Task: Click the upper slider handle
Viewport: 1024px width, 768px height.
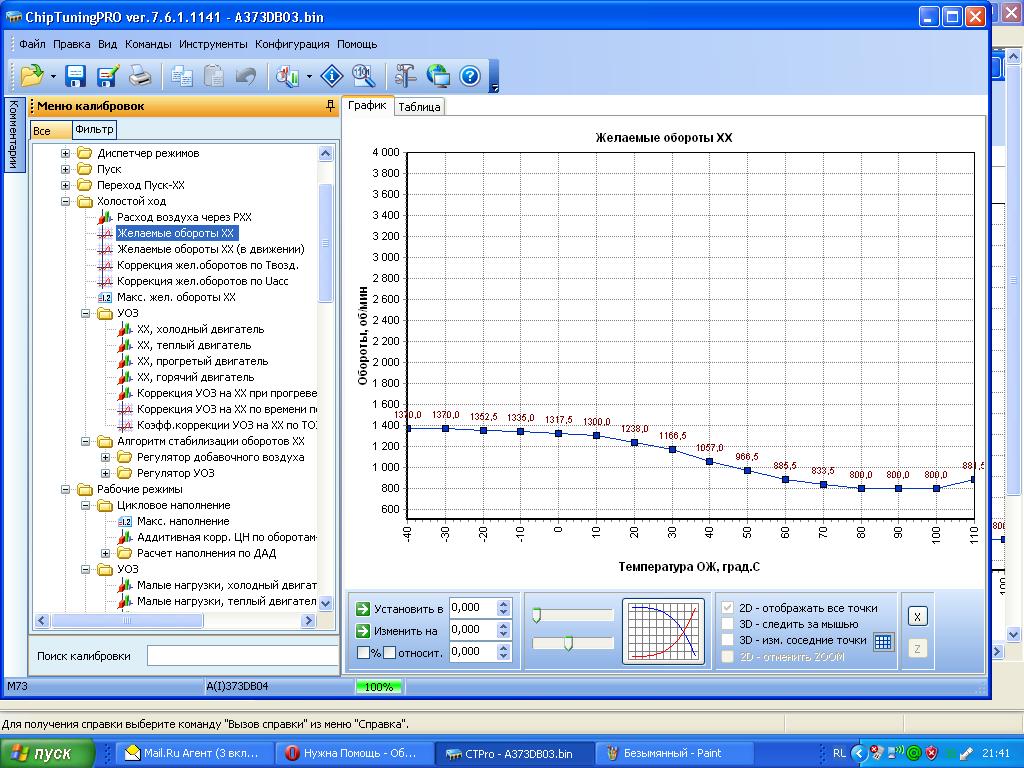Action: (537, 615)
